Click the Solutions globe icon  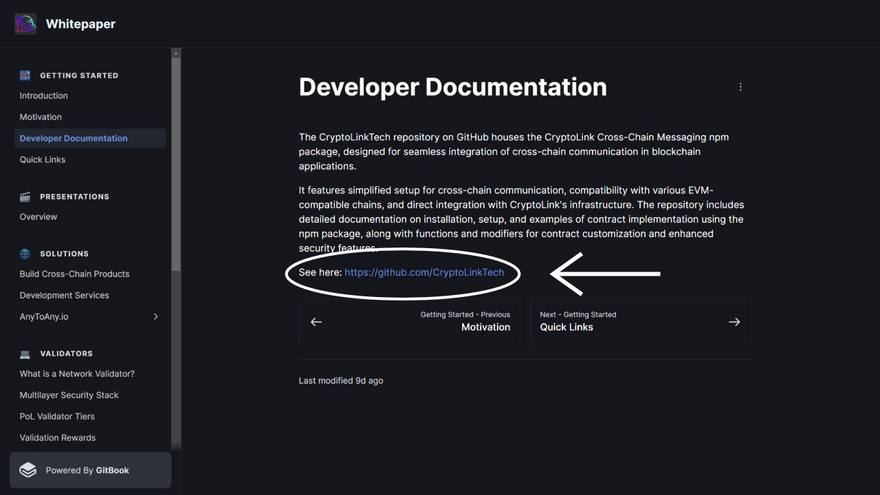[x=26, y=254]
